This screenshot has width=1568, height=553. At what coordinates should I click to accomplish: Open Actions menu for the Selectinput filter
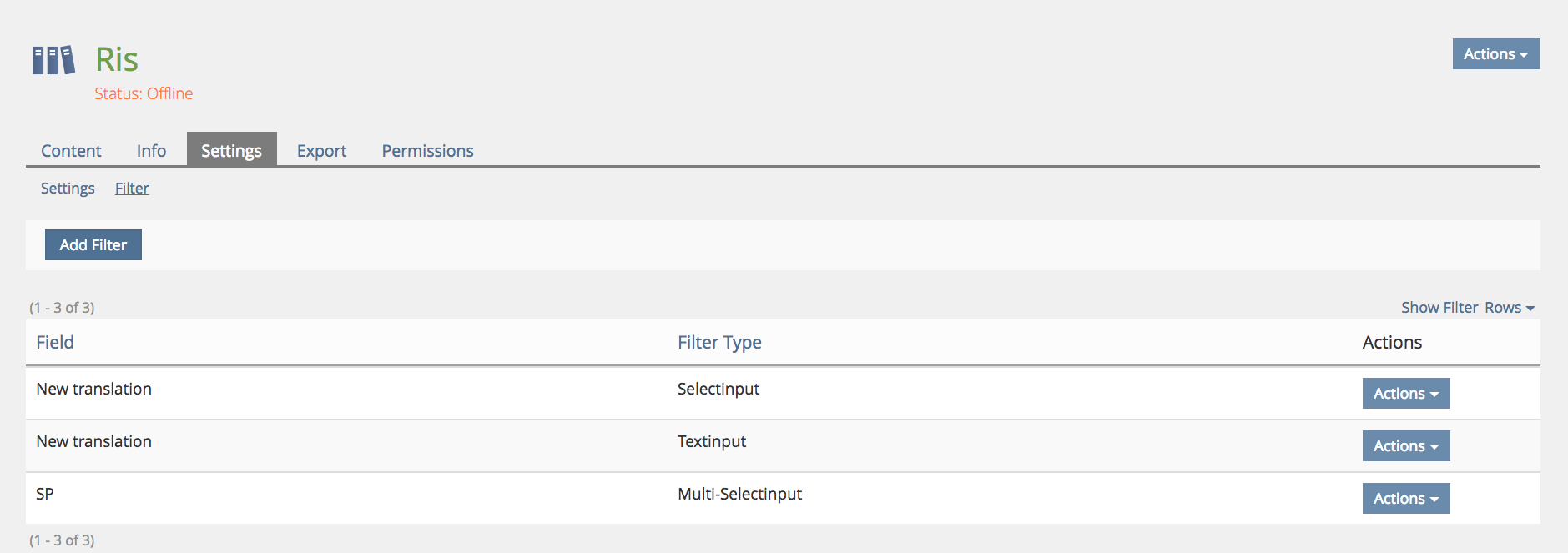pos(1405,394)
